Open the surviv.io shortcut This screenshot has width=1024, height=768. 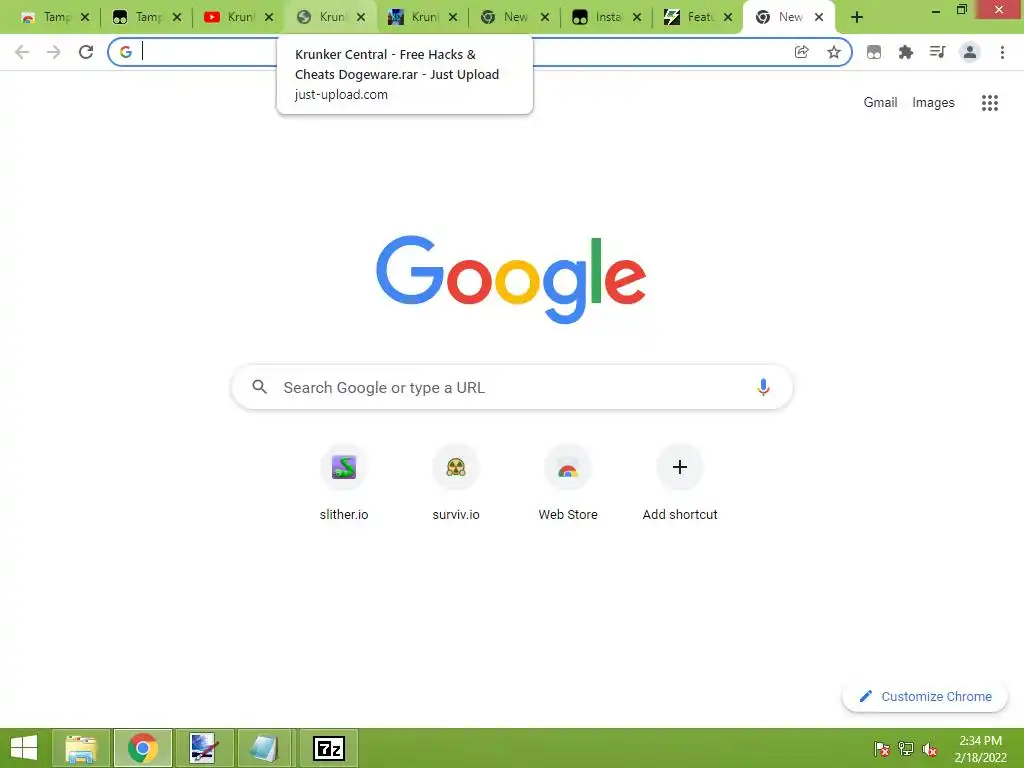pos(456,482)
